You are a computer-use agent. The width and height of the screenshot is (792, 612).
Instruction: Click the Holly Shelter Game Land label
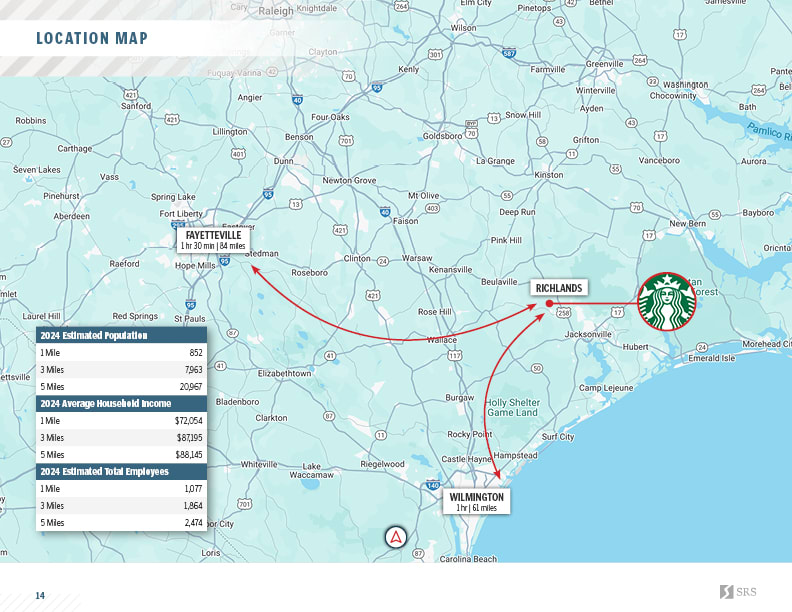513,407
